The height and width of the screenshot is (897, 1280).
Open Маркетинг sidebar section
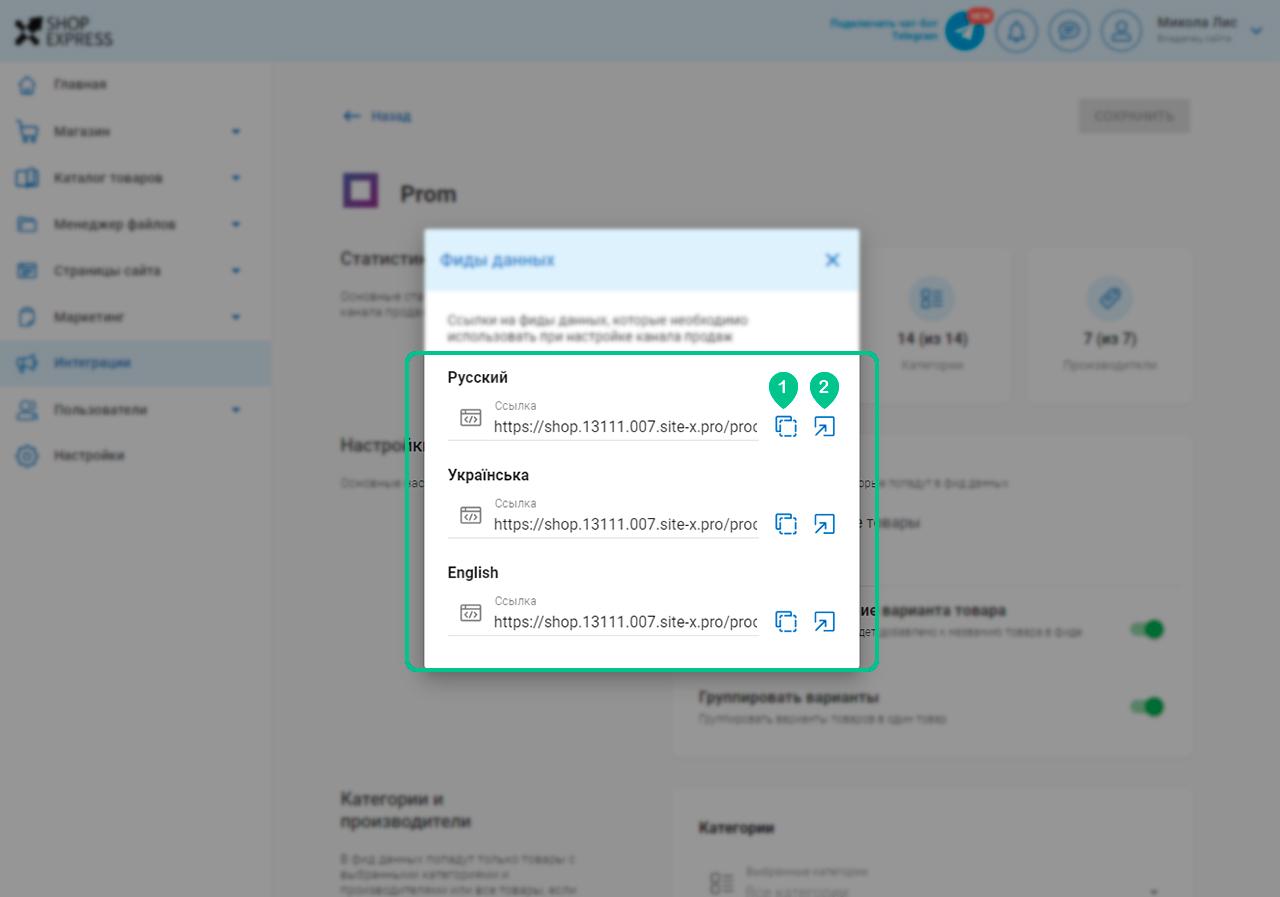[x=89, y=317]
